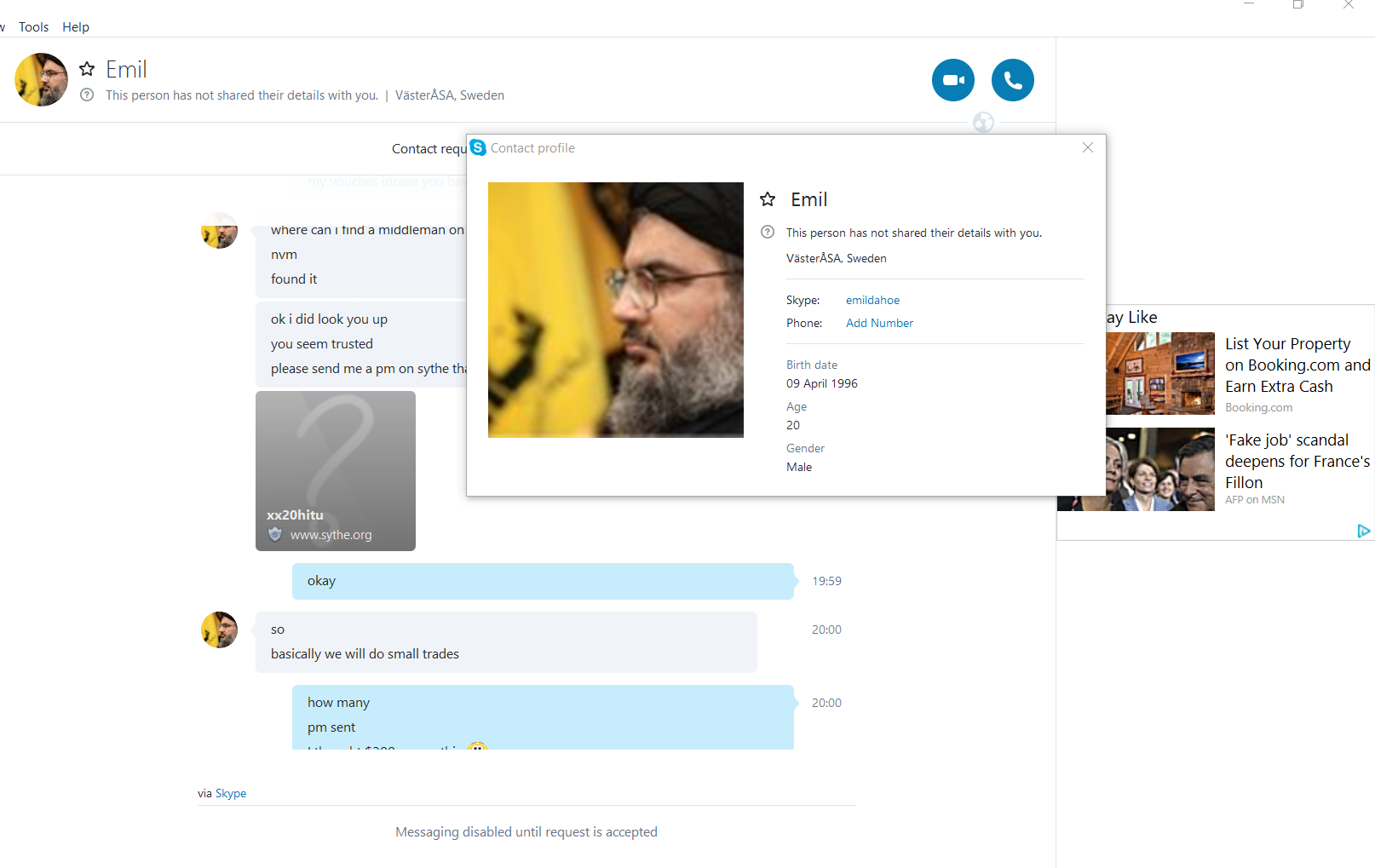Start a video call with Emil

(952, 80)
